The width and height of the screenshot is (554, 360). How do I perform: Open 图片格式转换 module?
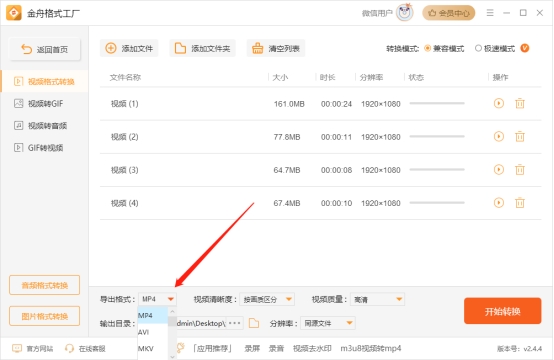pyautogui.click(x=45, y=316)
